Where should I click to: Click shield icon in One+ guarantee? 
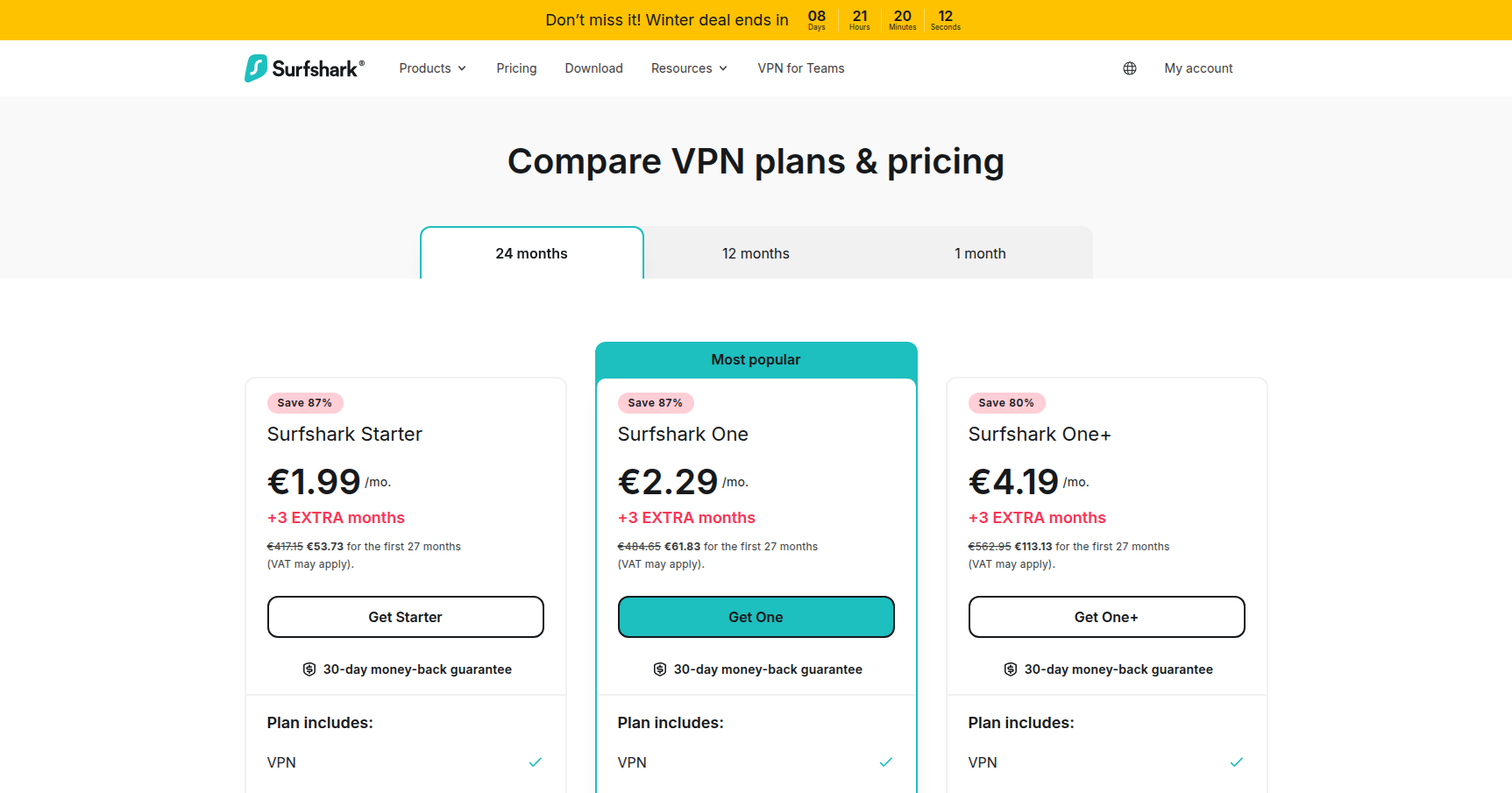tap(1011, 669)
